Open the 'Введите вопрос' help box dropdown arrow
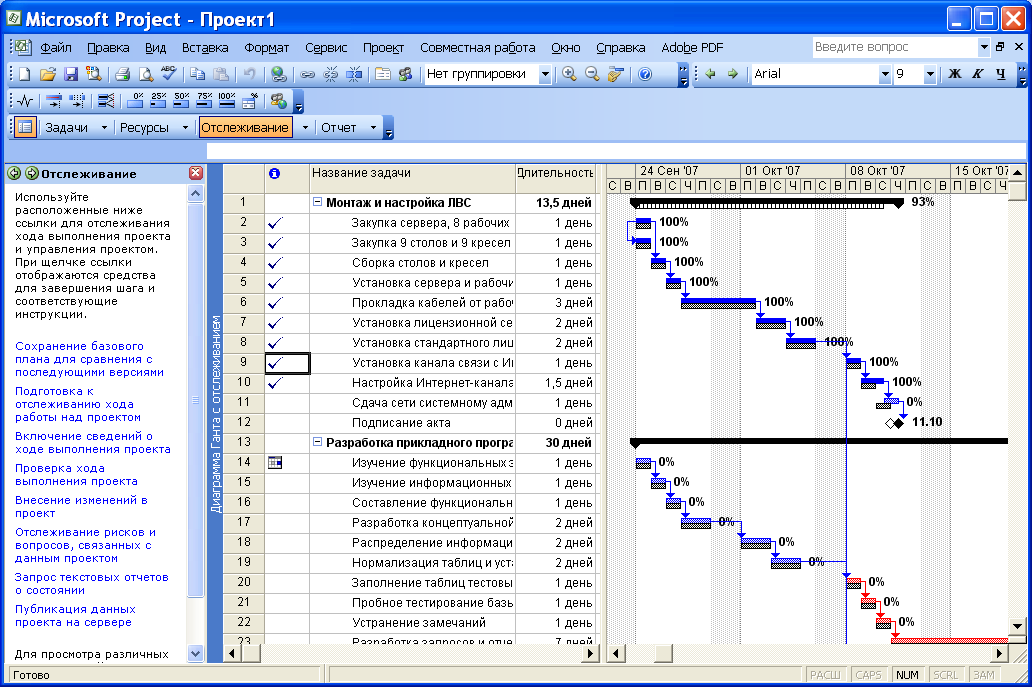Screen dimensions: 1032x687 pos(984,47)
